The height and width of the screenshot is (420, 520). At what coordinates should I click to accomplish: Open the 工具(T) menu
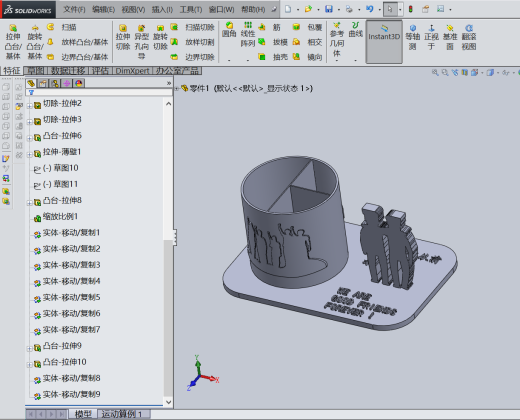click(191, 9)
